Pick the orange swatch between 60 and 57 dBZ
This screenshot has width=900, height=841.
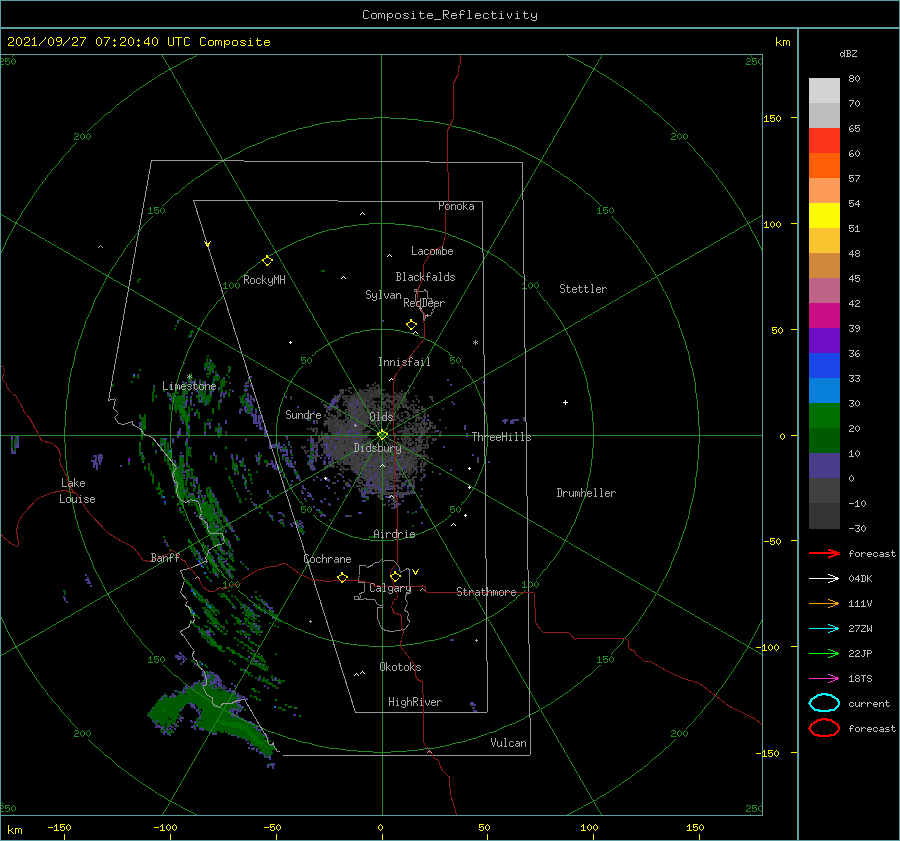(824, 166)
